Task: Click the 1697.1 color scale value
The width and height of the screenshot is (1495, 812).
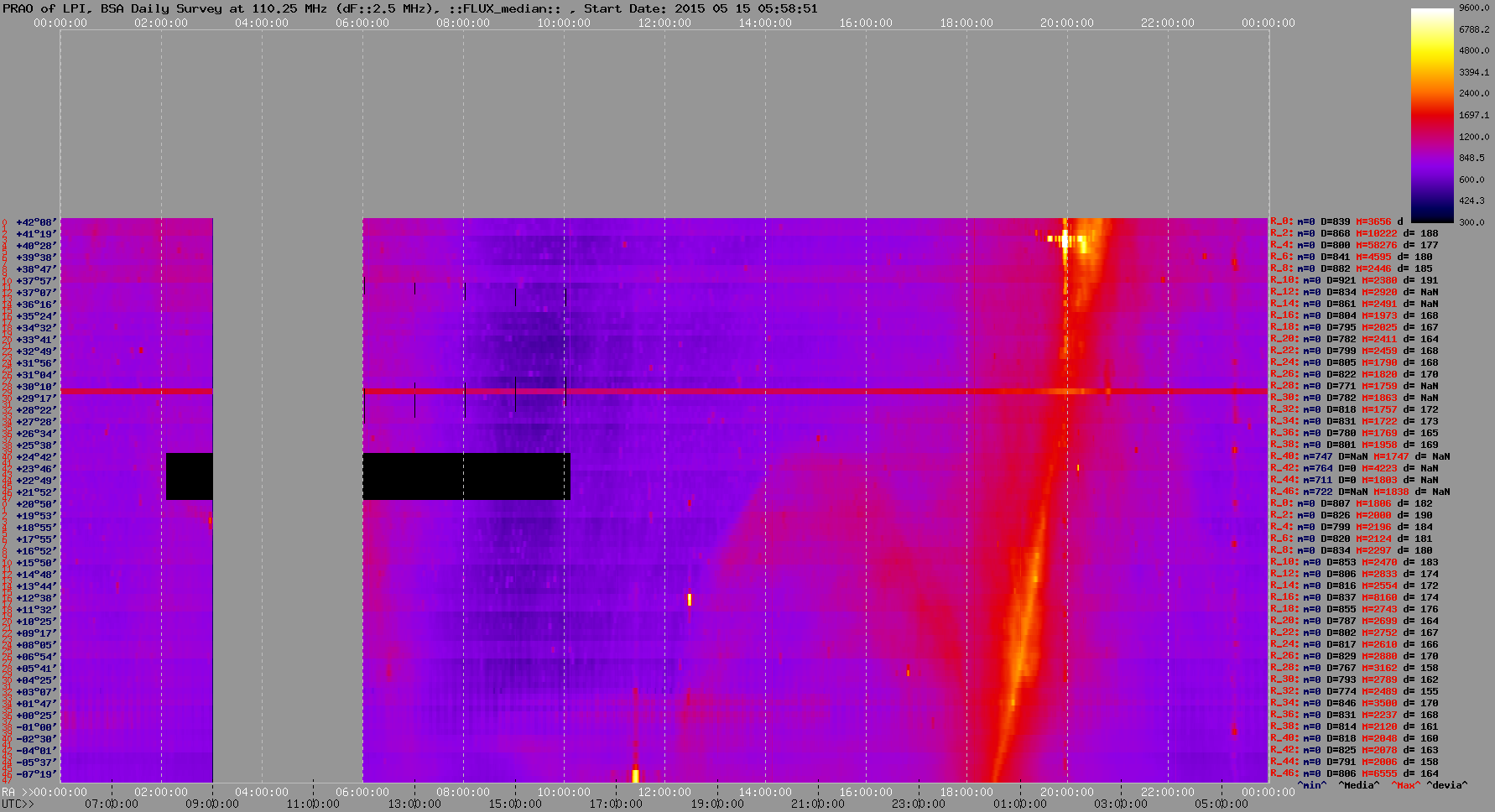Action: (1474, 115)
